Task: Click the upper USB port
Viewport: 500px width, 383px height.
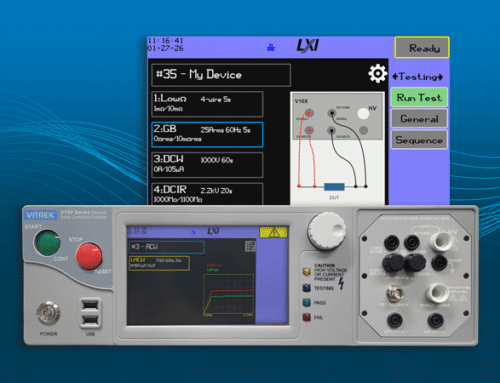Action: coord(90,305)
